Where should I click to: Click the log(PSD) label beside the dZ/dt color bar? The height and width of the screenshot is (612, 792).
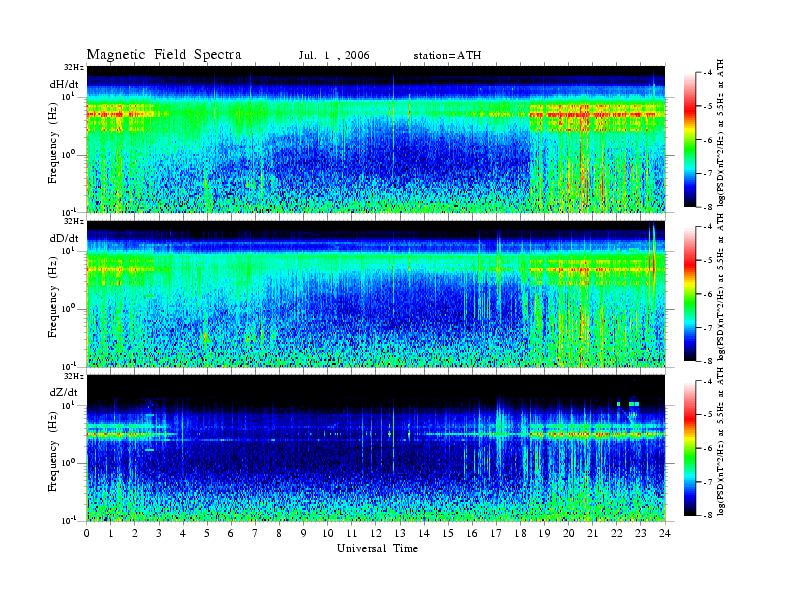click(x=721, y=441)
